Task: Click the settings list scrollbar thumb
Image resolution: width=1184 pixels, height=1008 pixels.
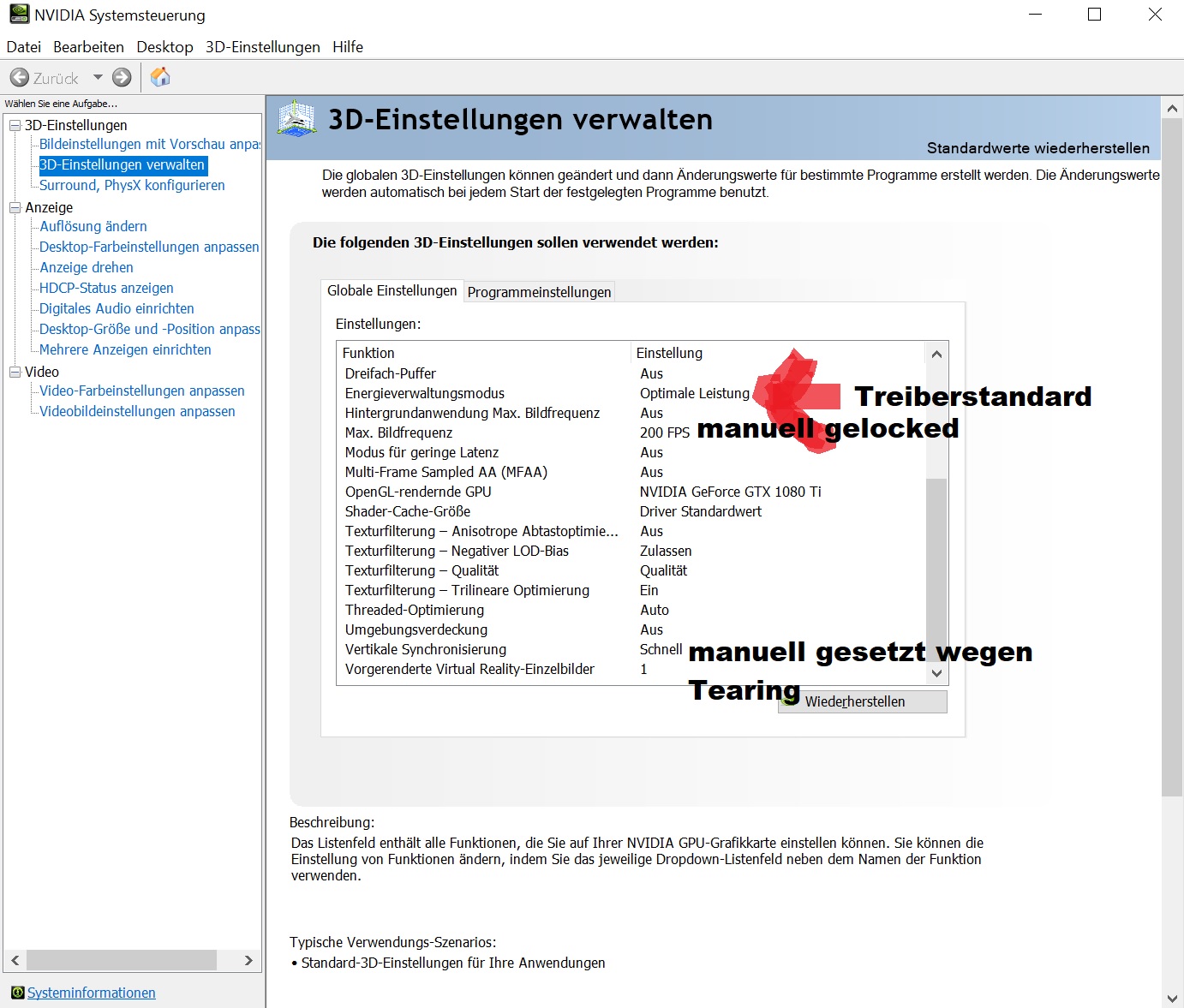Action: [x=936, y=570]
